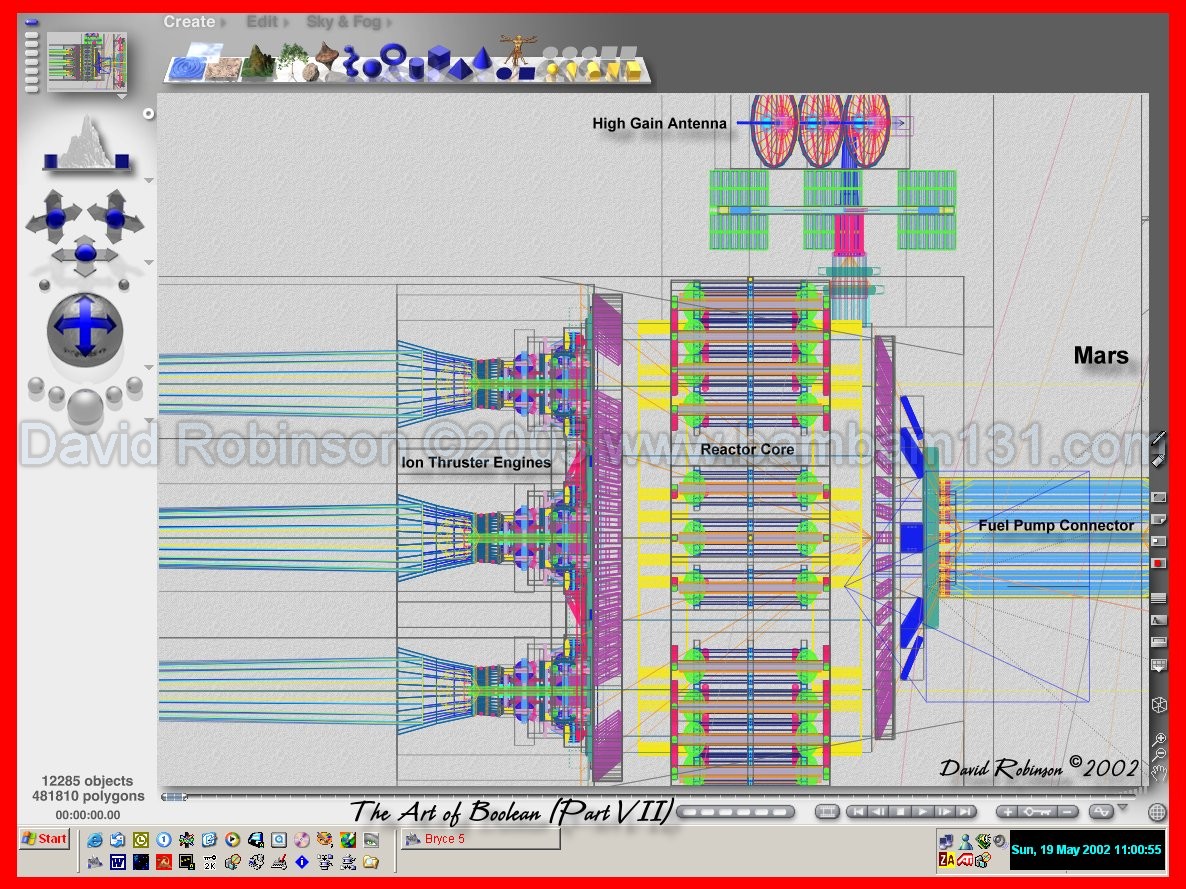Create a 2D disc object
Viewport: 1186px width, 889px height.
coord(503,73)
